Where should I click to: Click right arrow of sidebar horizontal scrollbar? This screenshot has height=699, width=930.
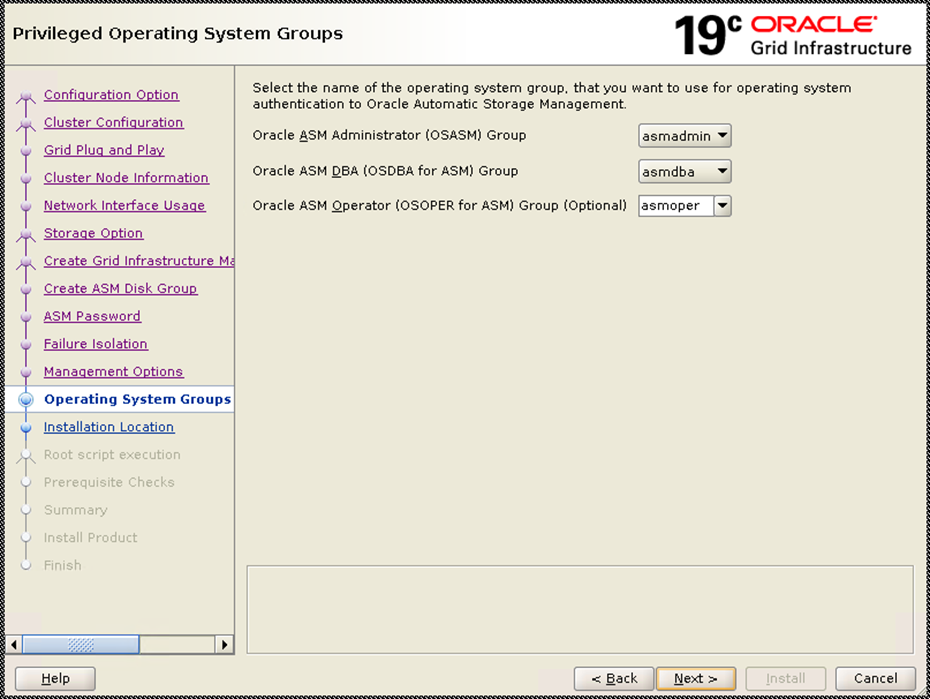coord(225,645)
